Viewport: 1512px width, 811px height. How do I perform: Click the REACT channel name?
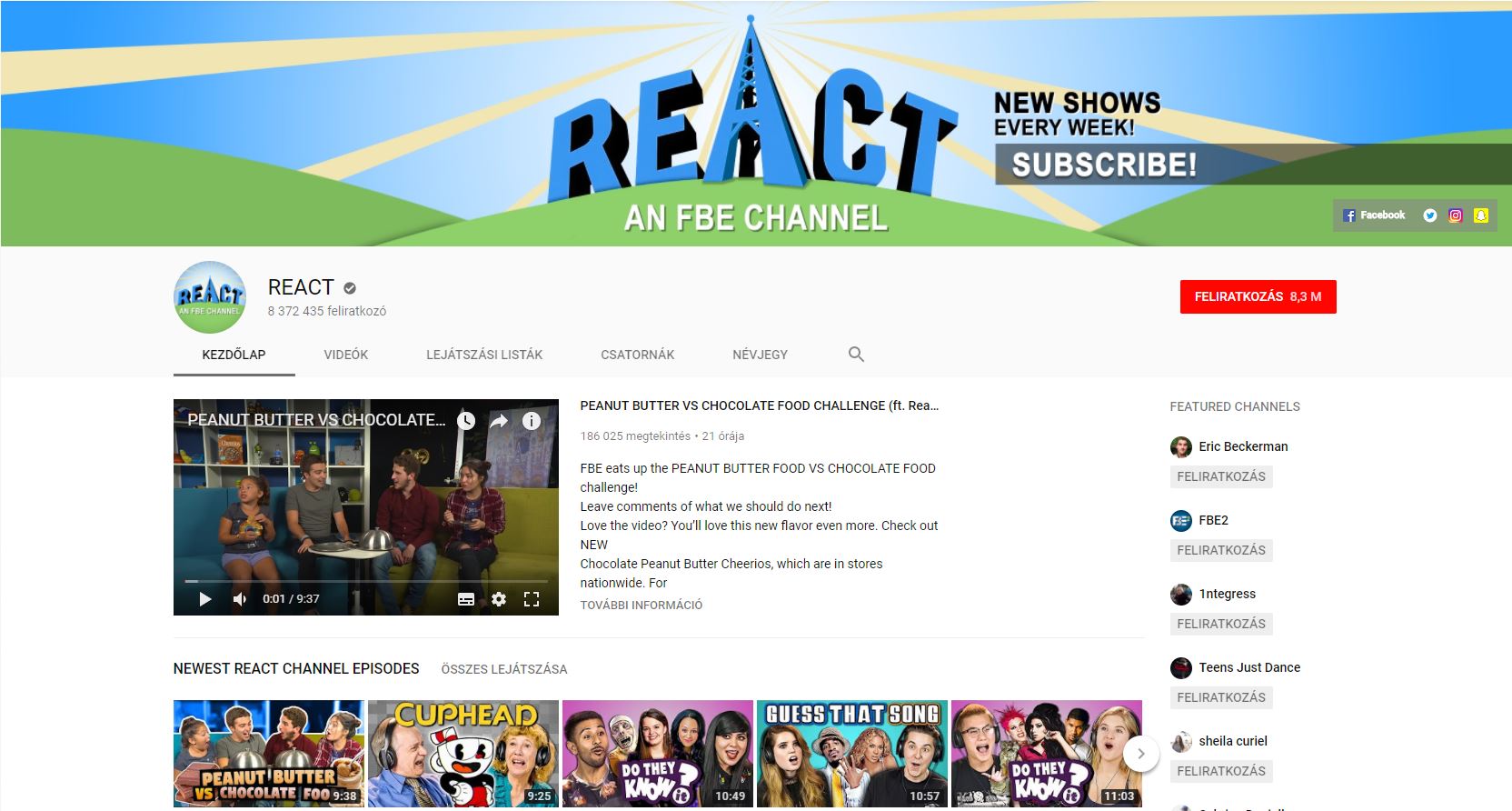[301, 287]
